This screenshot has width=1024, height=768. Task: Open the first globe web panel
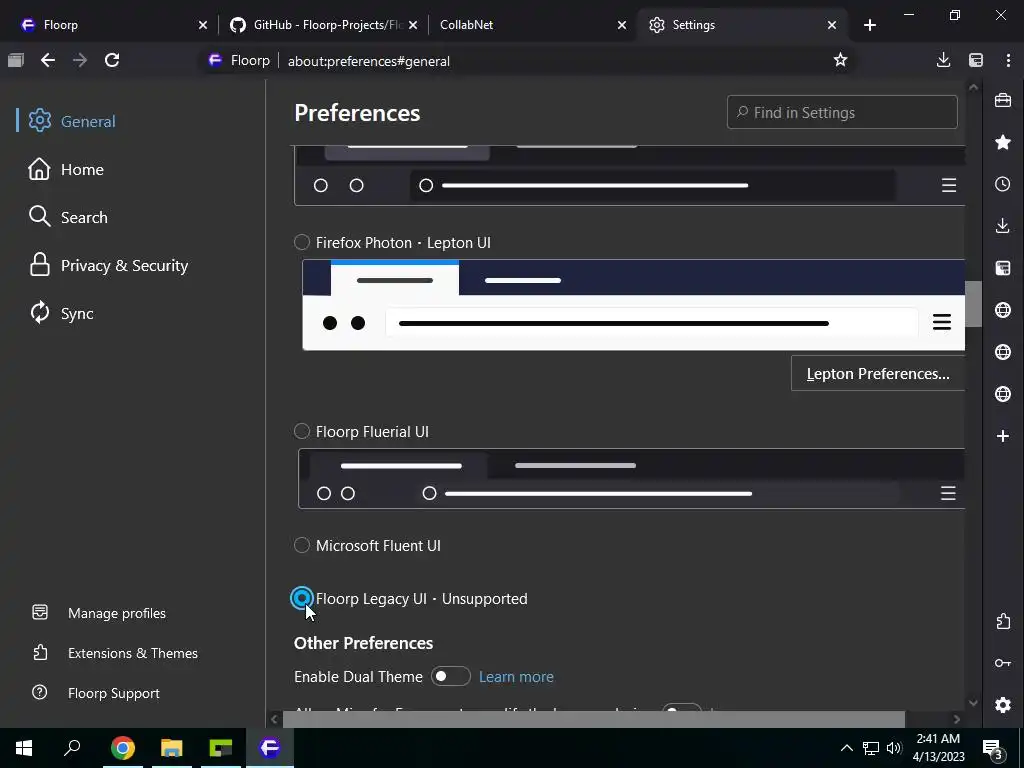(1002, 310)
